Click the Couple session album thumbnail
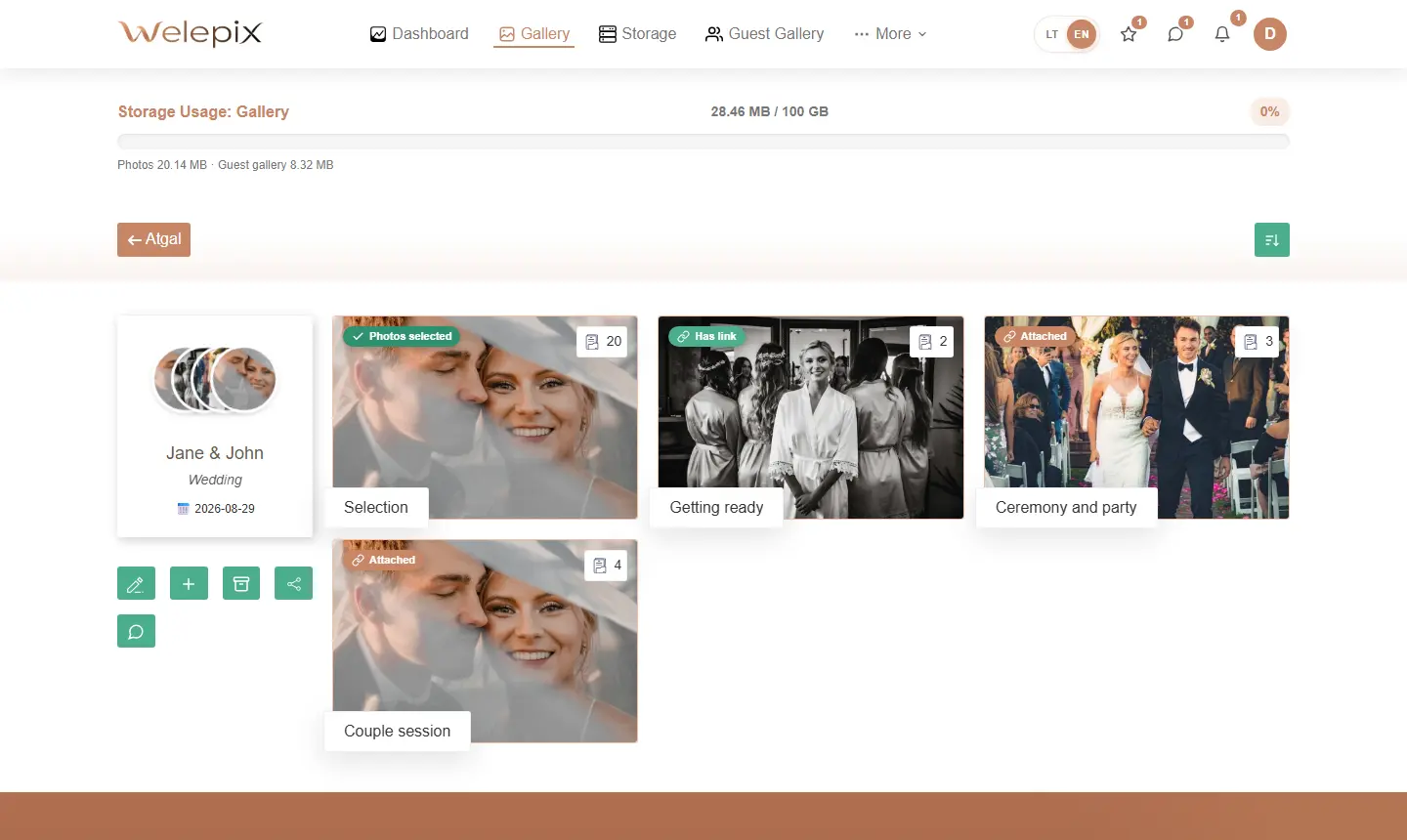The height and width of the screenshot is (840, 1407). [485, 641]
